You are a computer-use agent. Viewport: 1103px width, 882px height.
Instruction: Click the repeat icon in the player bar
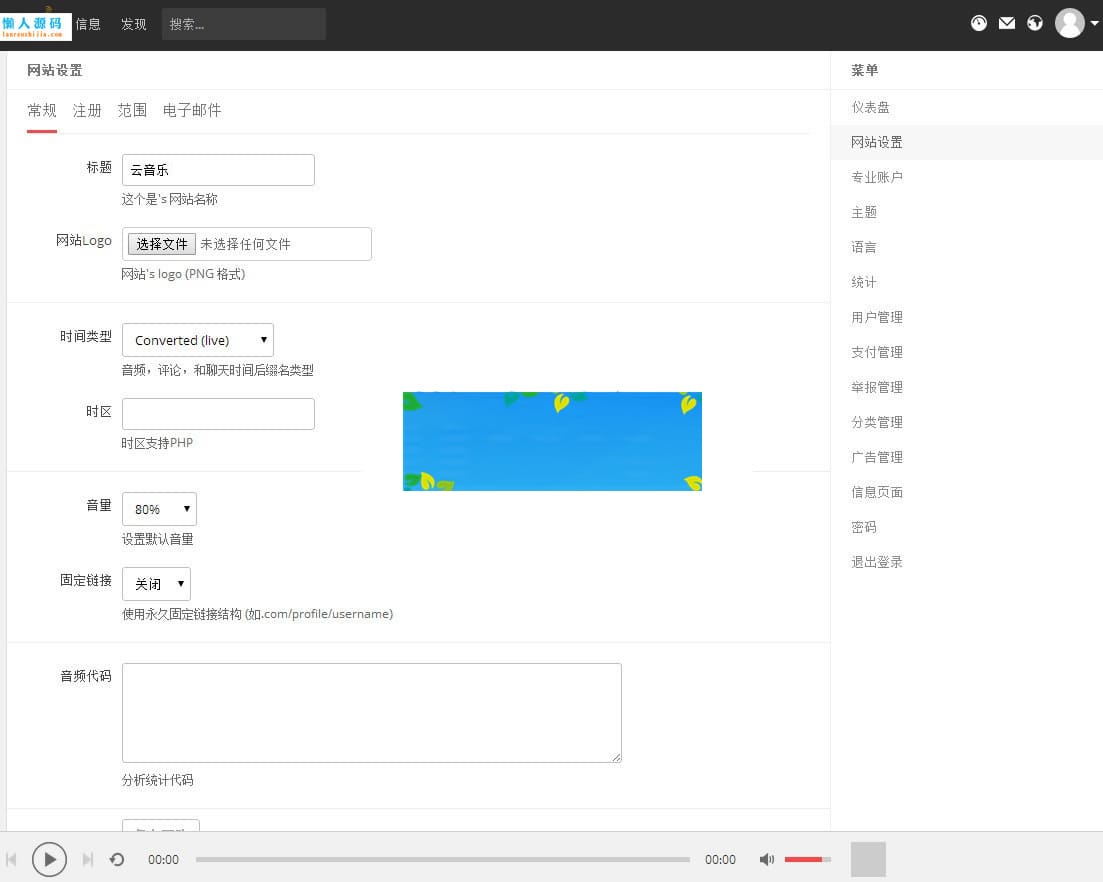pyautogui.click(x=118, y=858)
